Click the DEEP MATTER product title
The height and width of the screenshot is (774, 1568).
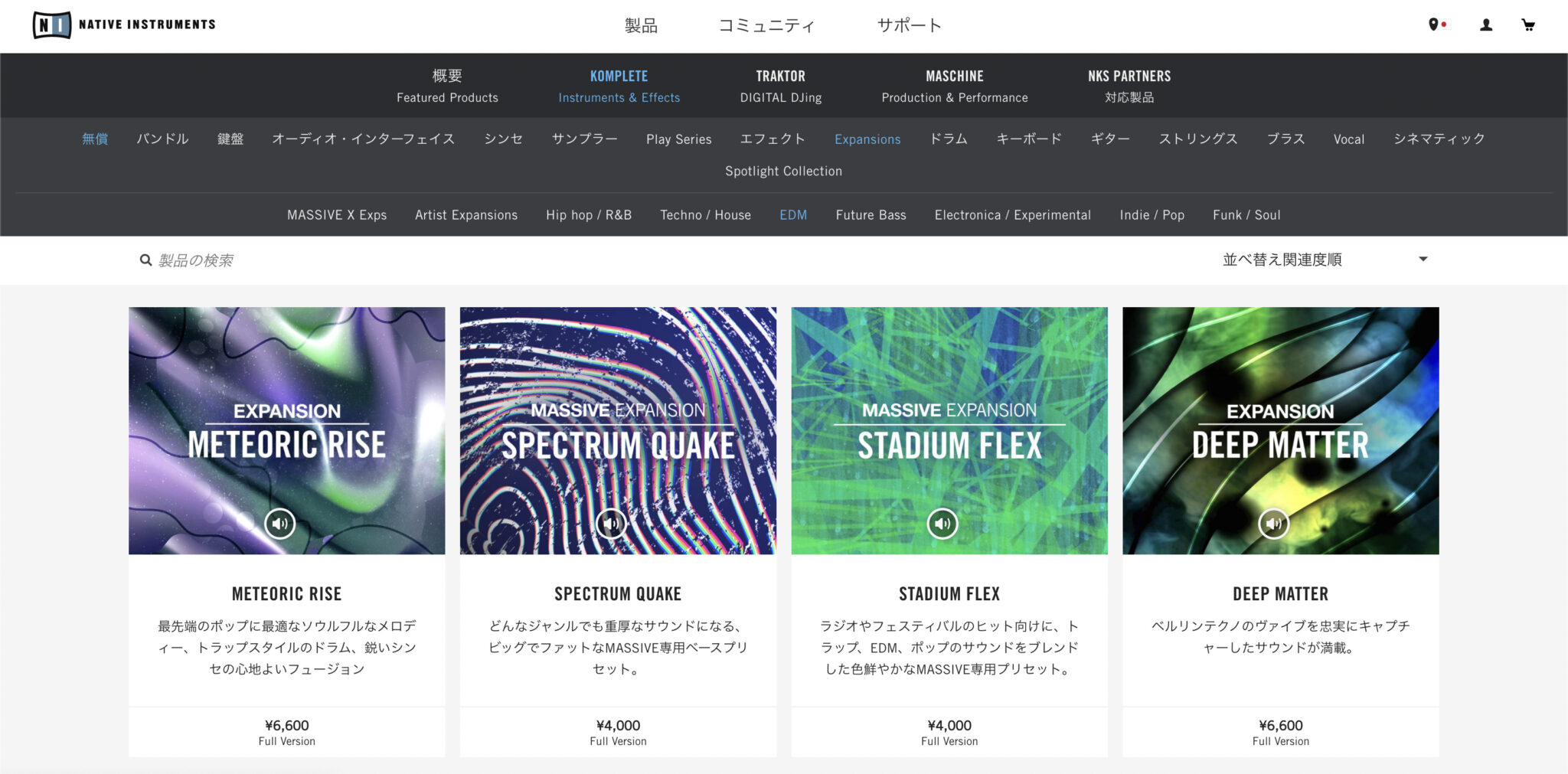[1281, 594]
